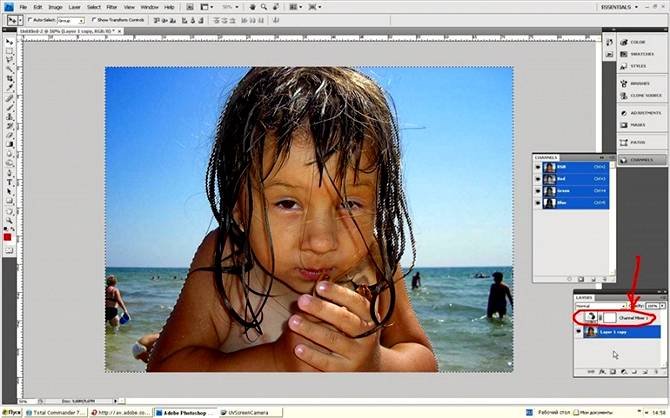Hide the Red channel visibility eye

point(538,180)
